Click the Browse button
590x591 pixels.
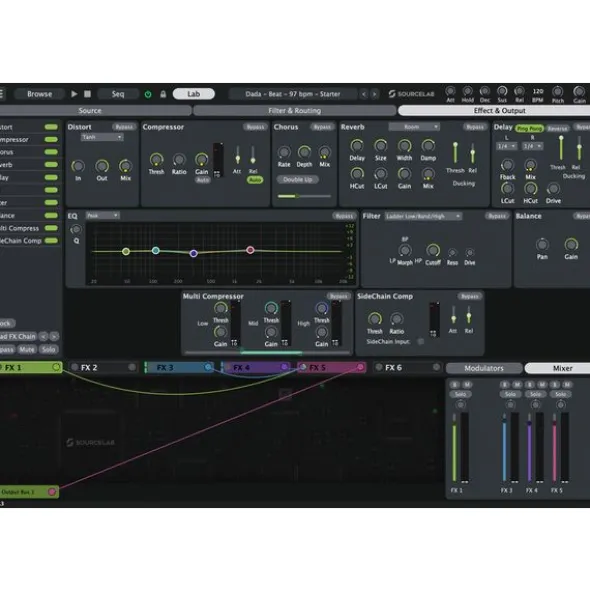coord(39,94)
